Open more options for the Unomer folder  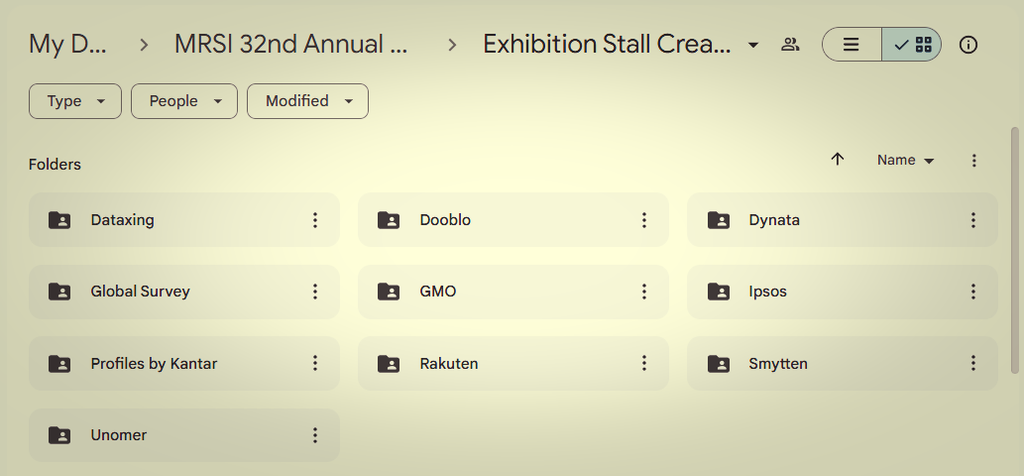point(315,435)
